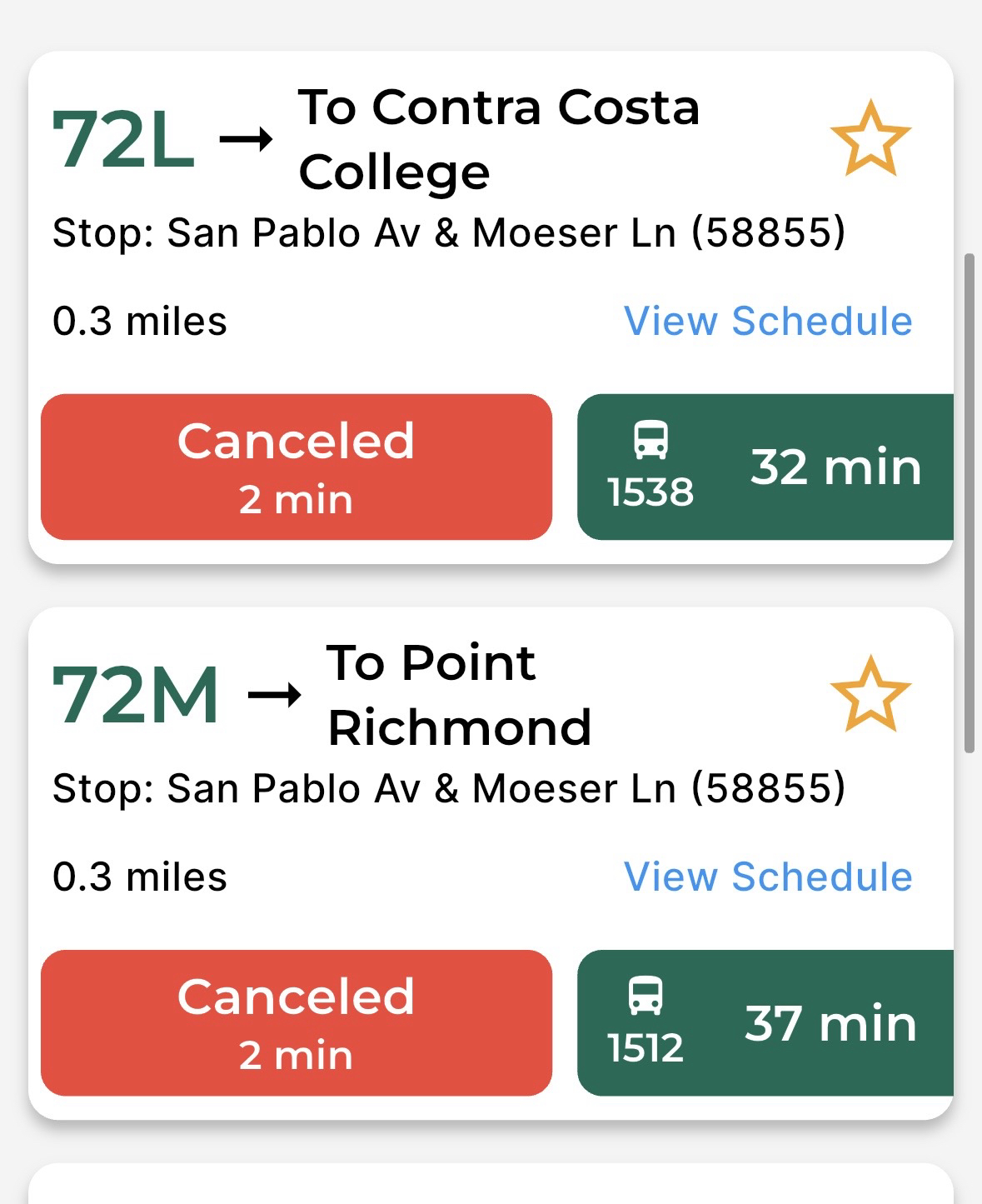Tap the 72M route number
Viewport: 982px width, 1204px height.
pos(136,695)
